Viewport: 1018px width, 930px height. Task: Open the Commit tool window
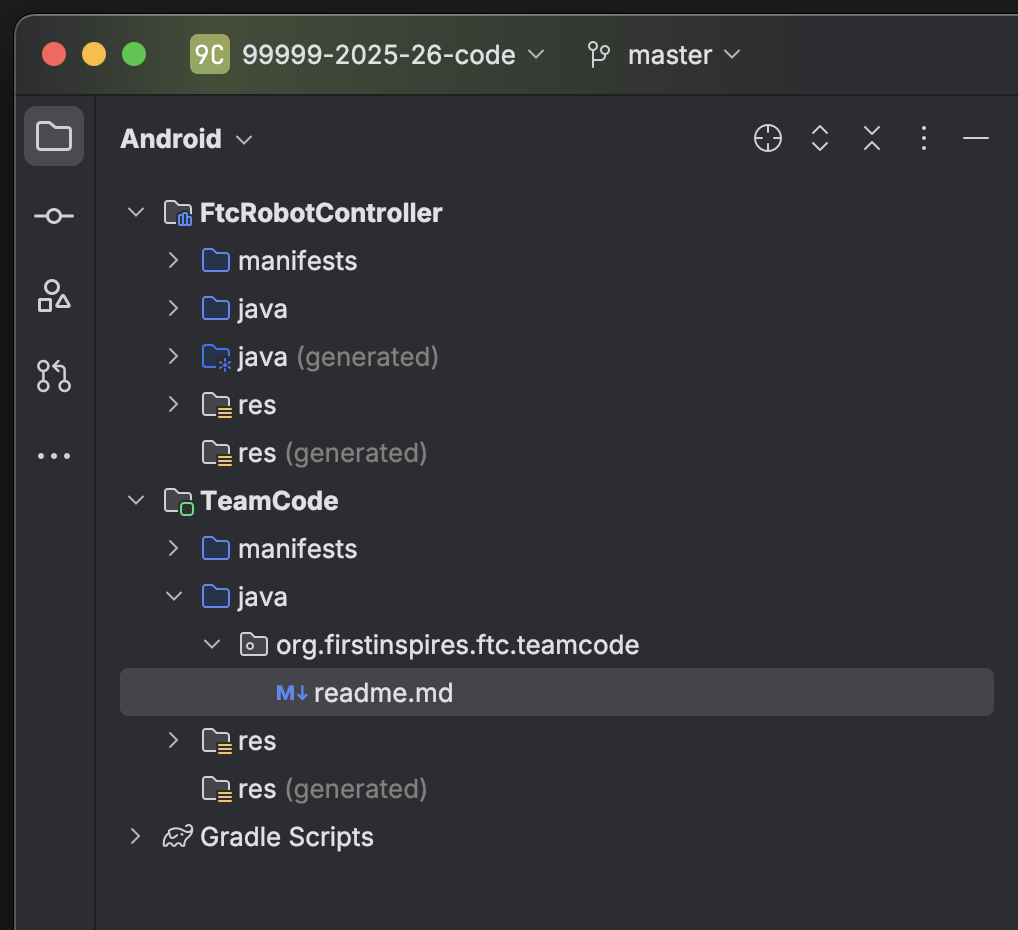[x=54, y=216]
